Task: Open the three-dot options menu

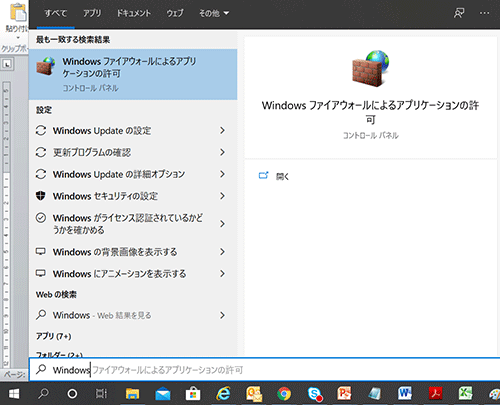Action: (x=484, y=13)
